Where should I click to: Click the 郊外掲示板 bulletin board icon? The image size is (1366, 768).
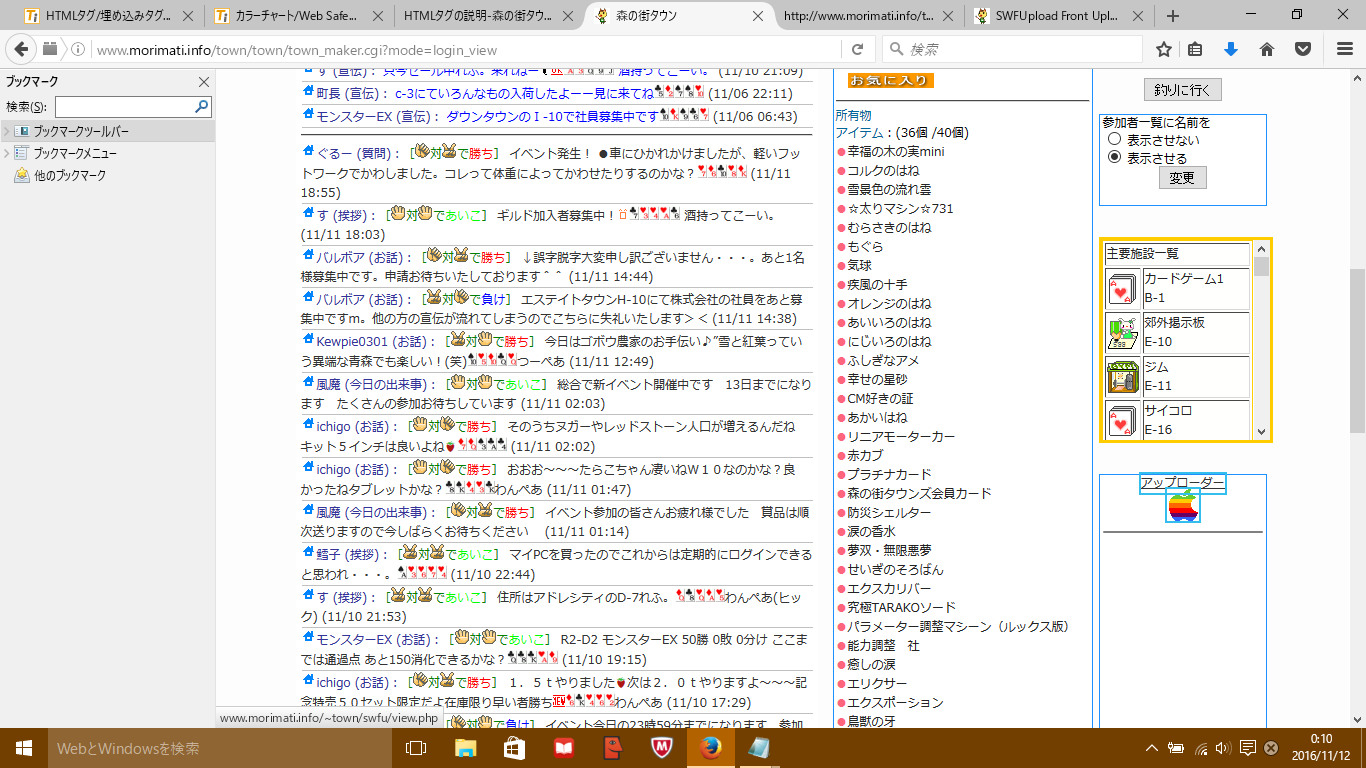tap(1121, 333)
